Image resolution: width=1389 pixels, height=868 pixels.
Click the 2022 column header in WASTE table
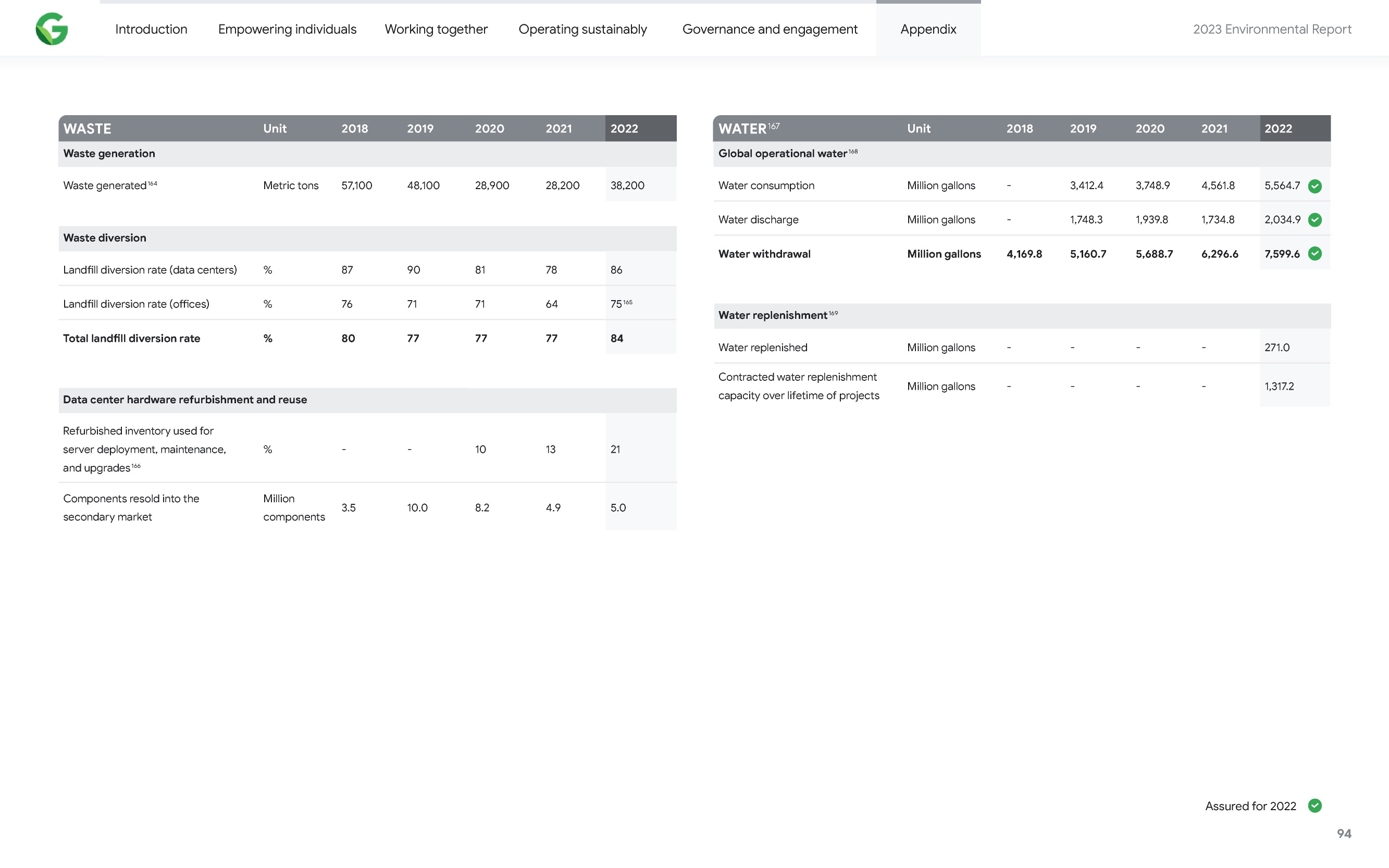(x=624, y=129)
